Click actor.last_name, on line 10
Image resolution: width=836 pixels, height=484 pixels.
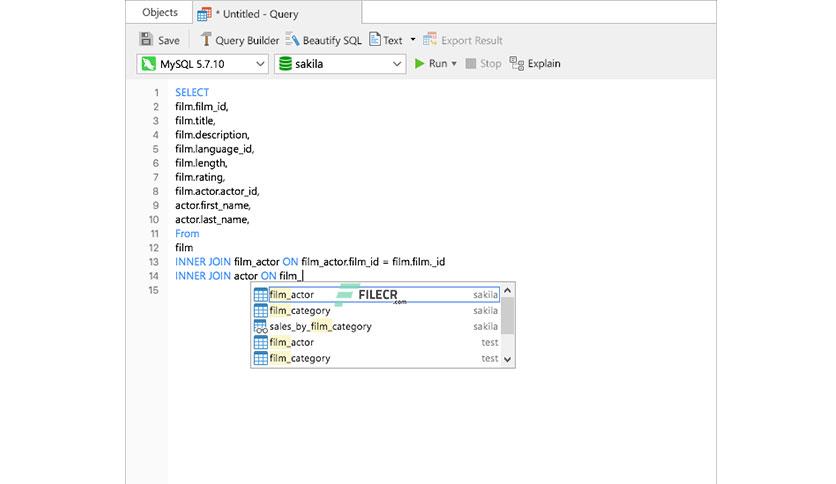tap(212, 219)
